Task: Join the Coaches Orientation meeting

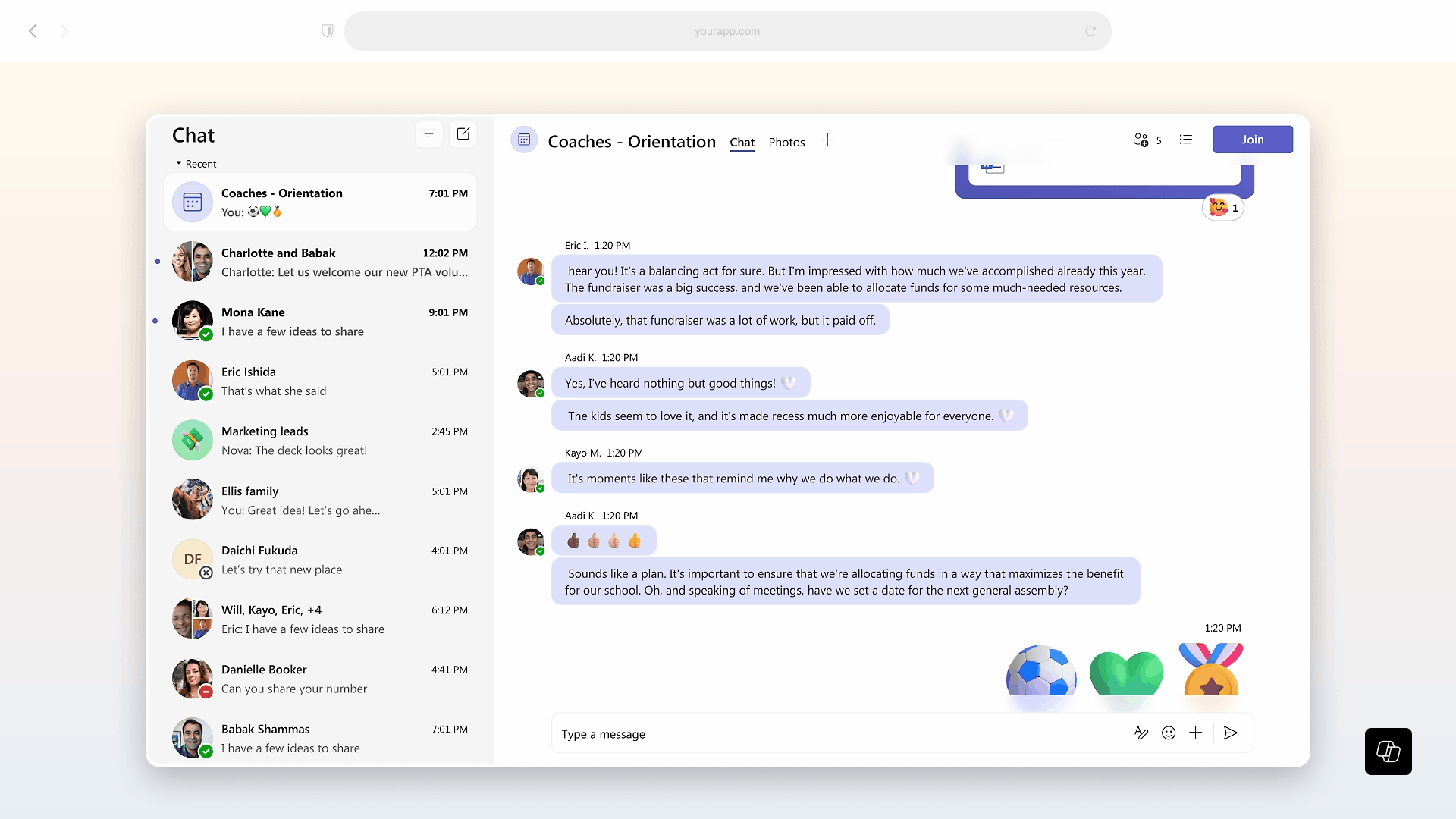Action: pos(1252,140)
